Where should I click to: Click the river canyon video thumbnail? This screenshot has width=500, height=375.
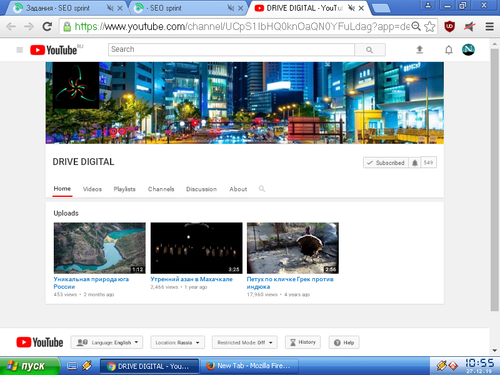(100, 248)
